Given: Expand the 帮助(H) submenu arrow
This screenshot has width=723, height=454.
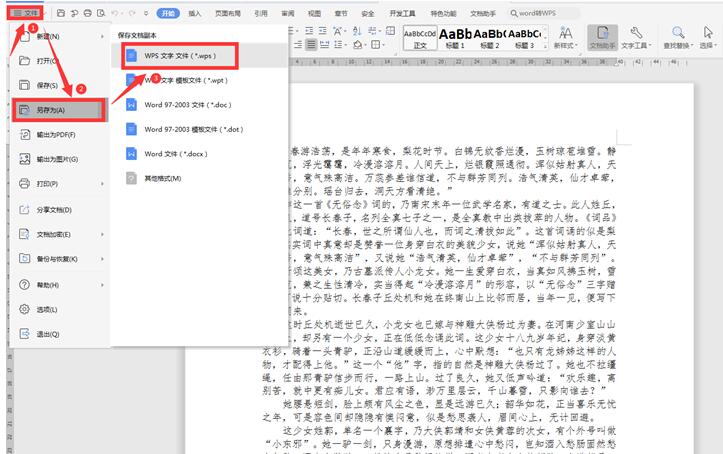Looking at the screenshot, I should (102, 285).
